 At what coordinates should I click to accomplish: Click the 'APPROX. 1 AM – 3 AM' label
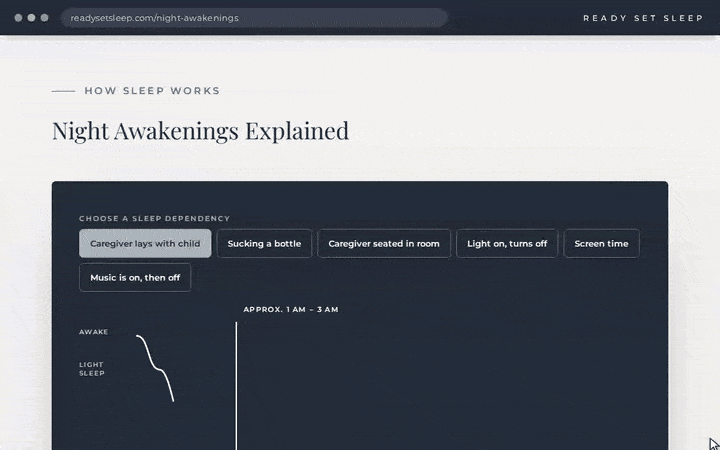[x=291, y=309]
